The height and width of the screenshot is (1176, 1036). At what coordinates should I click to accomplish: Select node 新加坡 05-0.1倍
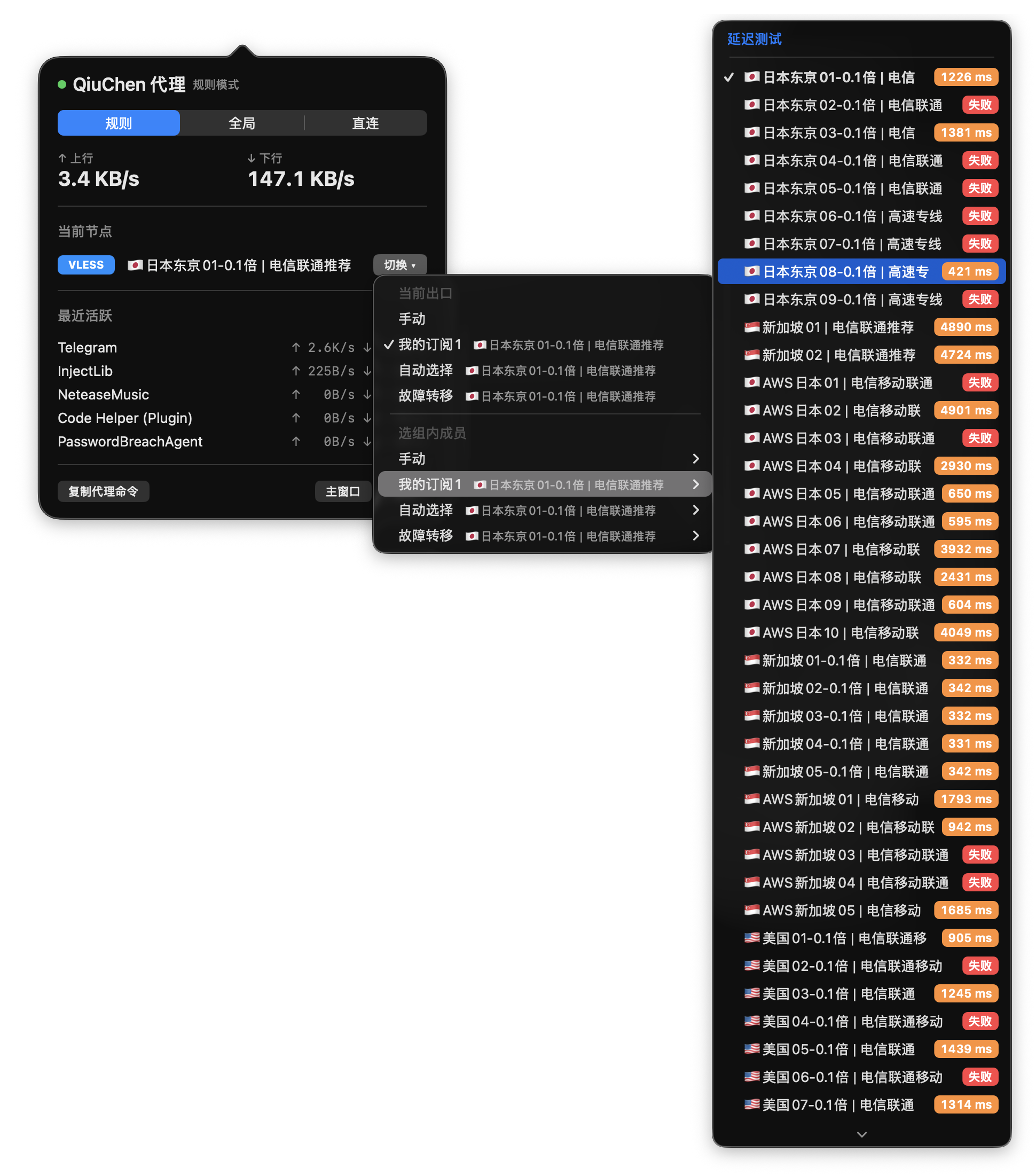[x=862, y=771]
